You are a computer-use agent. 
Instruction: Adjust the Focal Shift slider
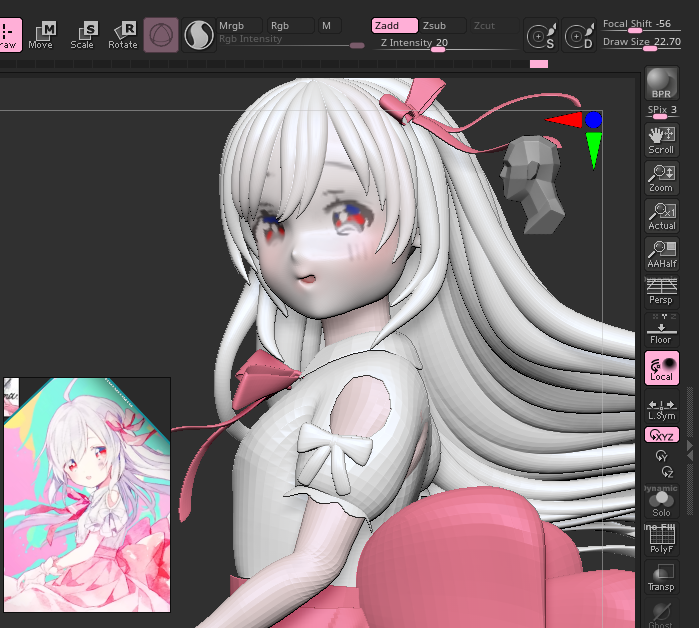click(641, 25)
